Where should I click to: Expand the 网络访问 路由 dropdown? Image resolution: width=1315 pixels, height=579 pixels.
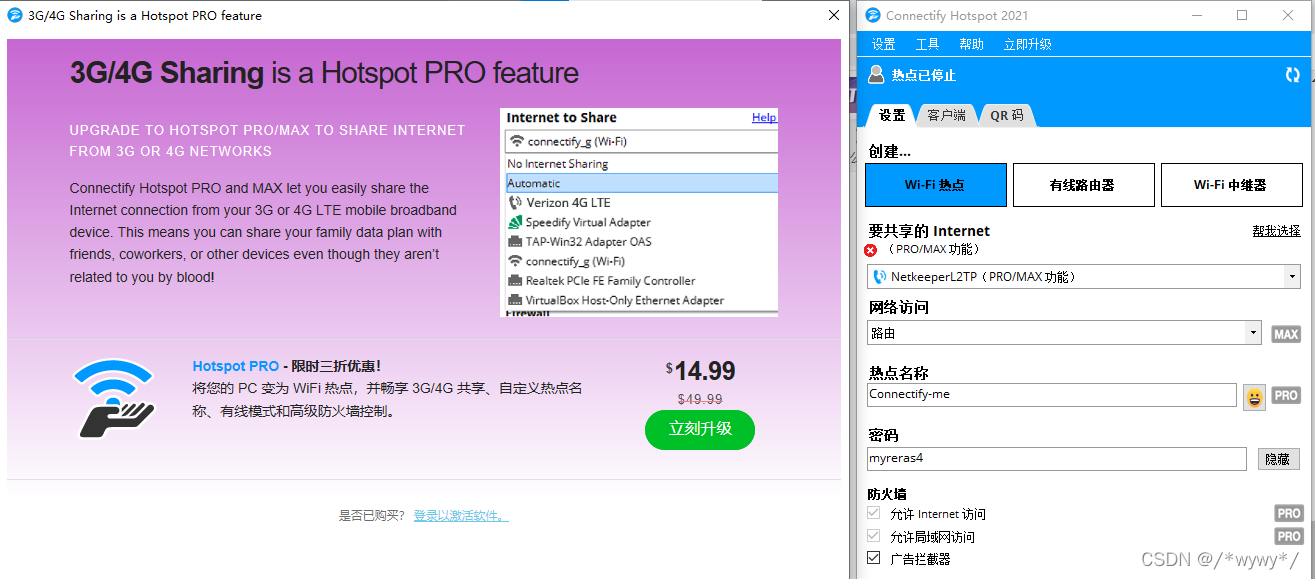(x=1253, y=334)
